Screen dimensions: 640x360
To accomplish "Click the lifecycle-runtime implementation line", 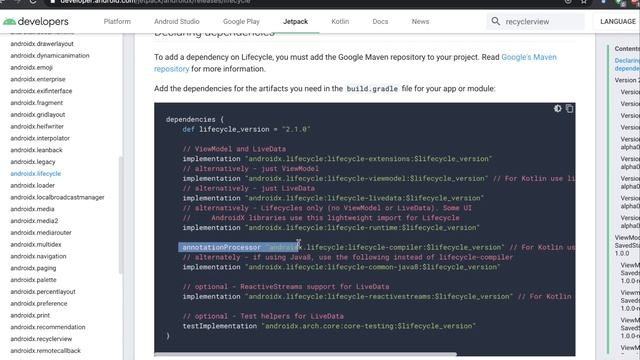I will 331,228.
